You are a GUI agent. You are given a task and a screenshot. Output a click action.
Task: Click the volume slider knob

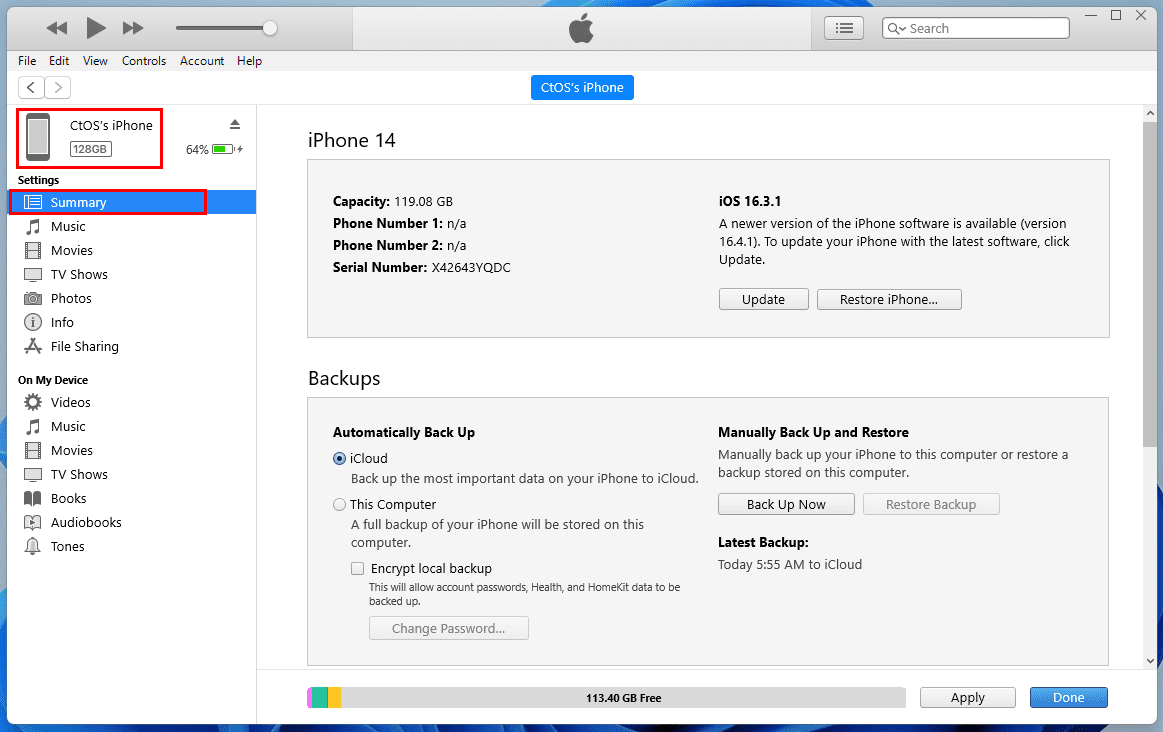(x=270, y=28)
